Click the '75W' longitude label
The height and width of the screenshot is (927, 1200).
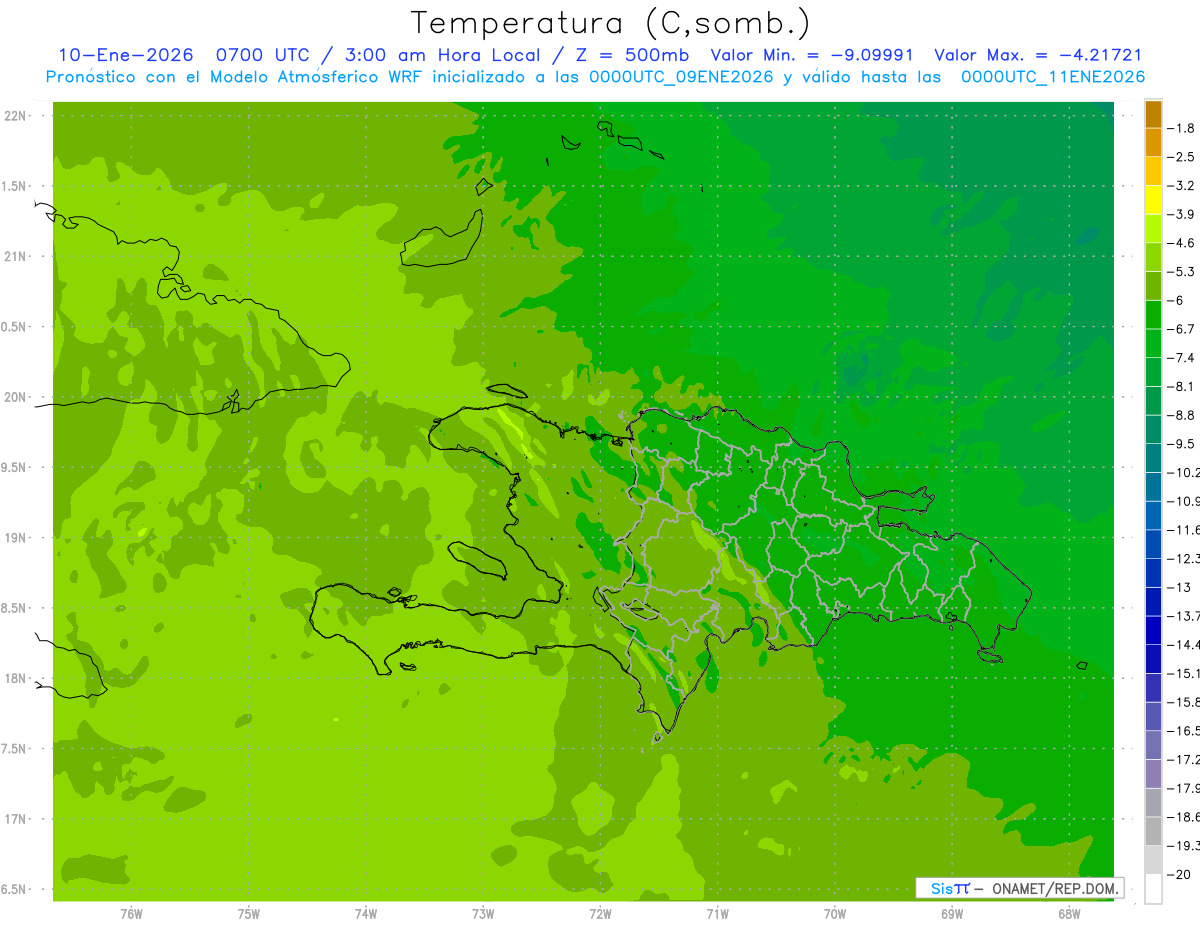pyautogui.click(x=249, y=914)
